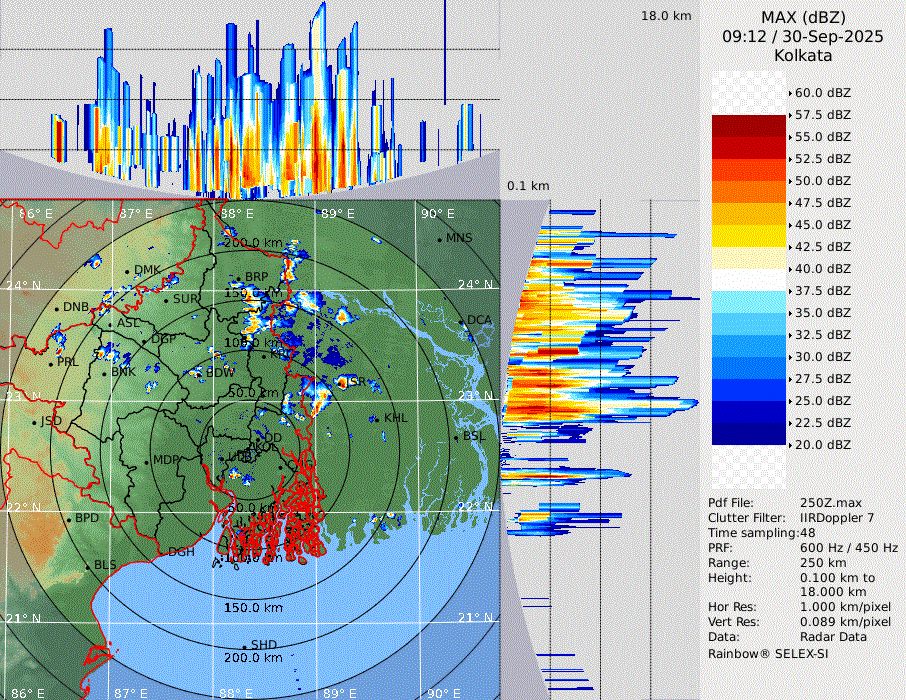Pick the JSD station marker
906x700 pixels.
(34, 422)
